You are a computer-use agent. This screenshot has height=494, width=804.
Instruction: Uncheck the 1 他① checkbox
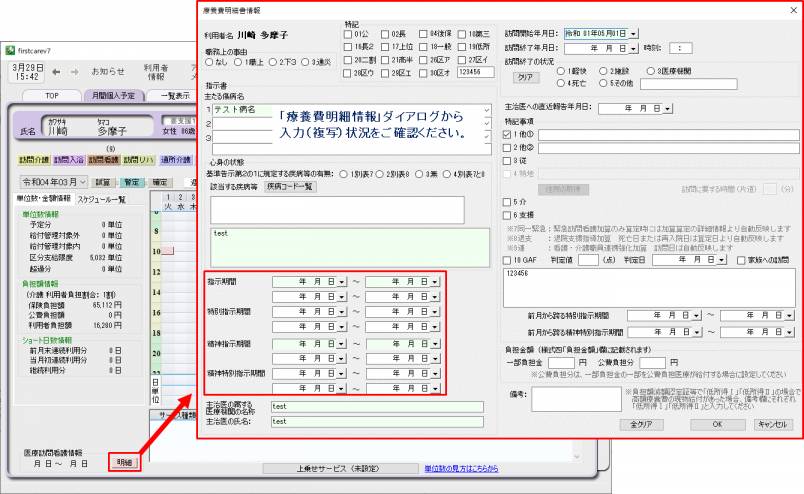coord(507,132)
